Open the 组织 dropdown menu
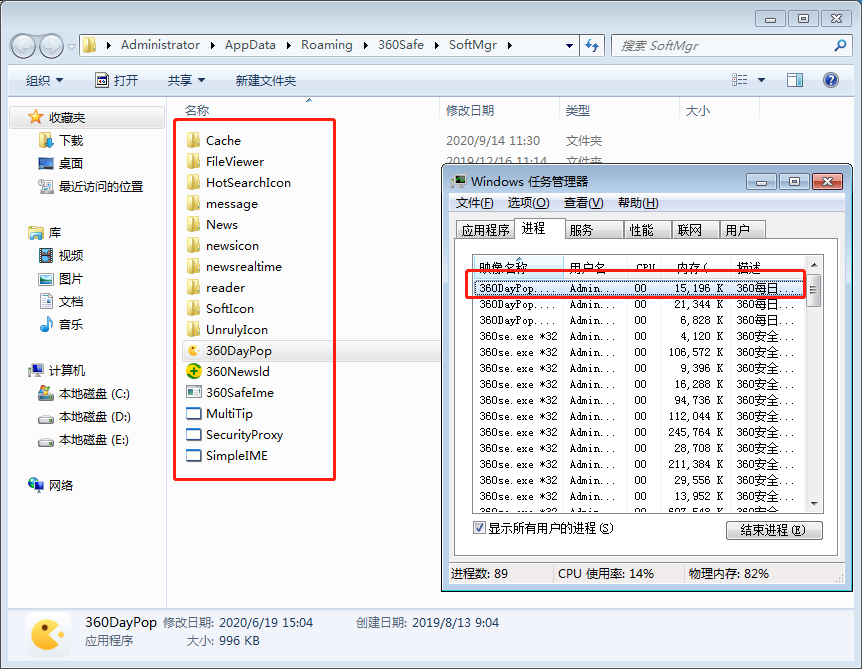 (45, 80)
